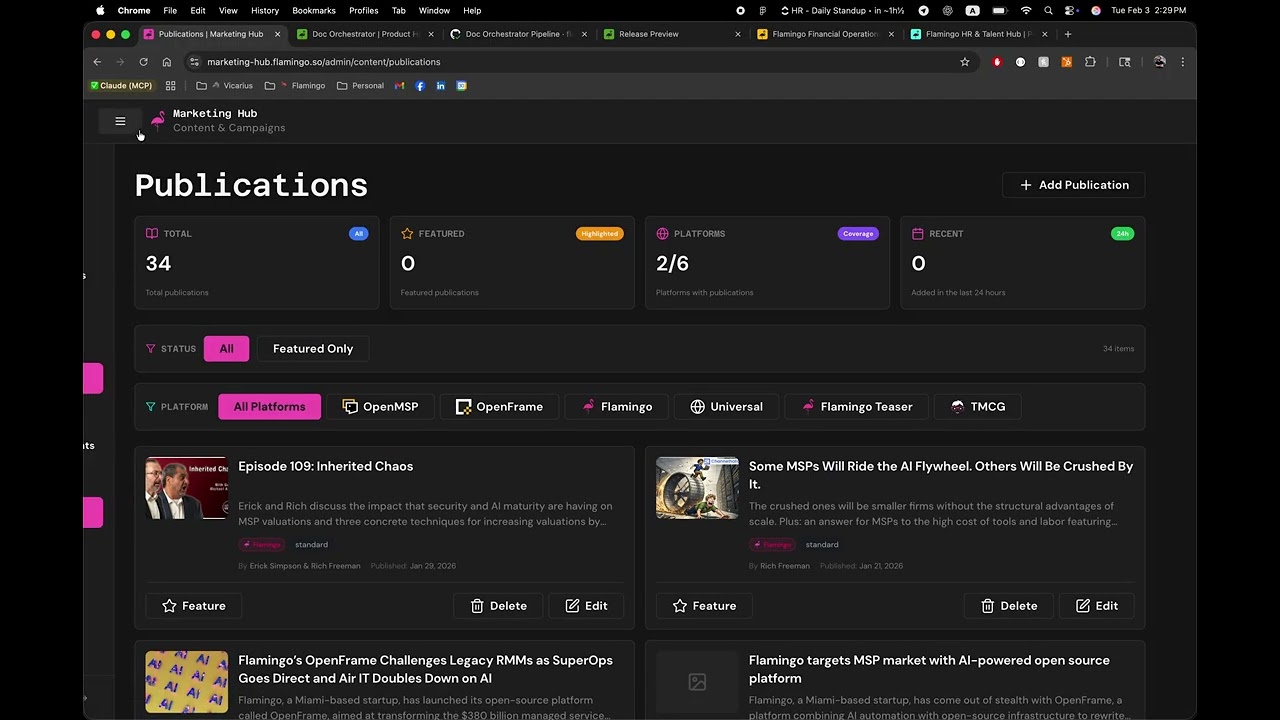Expand the Flamingo bookmarks folder

[295, 86]
